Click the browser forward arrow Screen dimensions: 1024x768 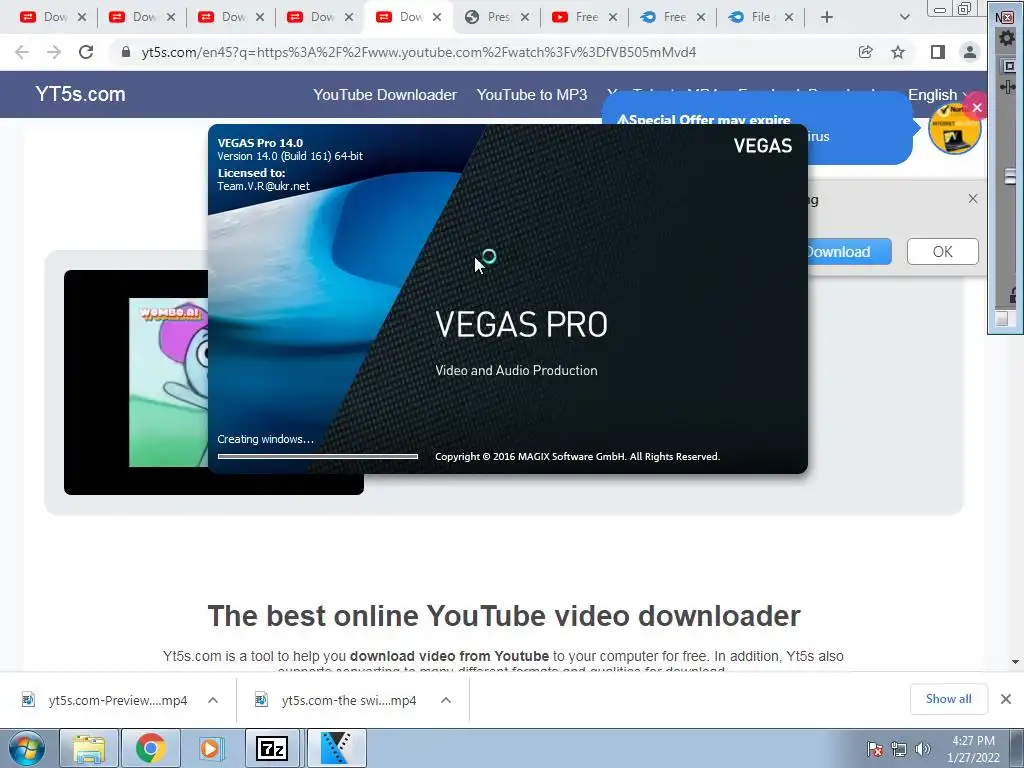(x=54, y=52)
